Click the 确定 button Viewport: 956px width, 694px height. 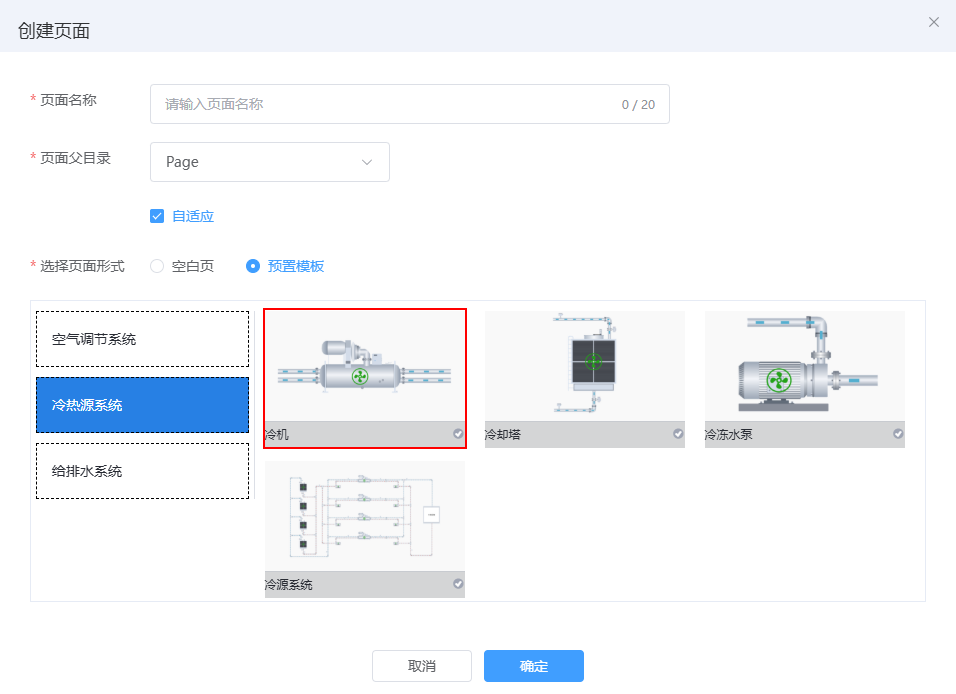point(534,666)
